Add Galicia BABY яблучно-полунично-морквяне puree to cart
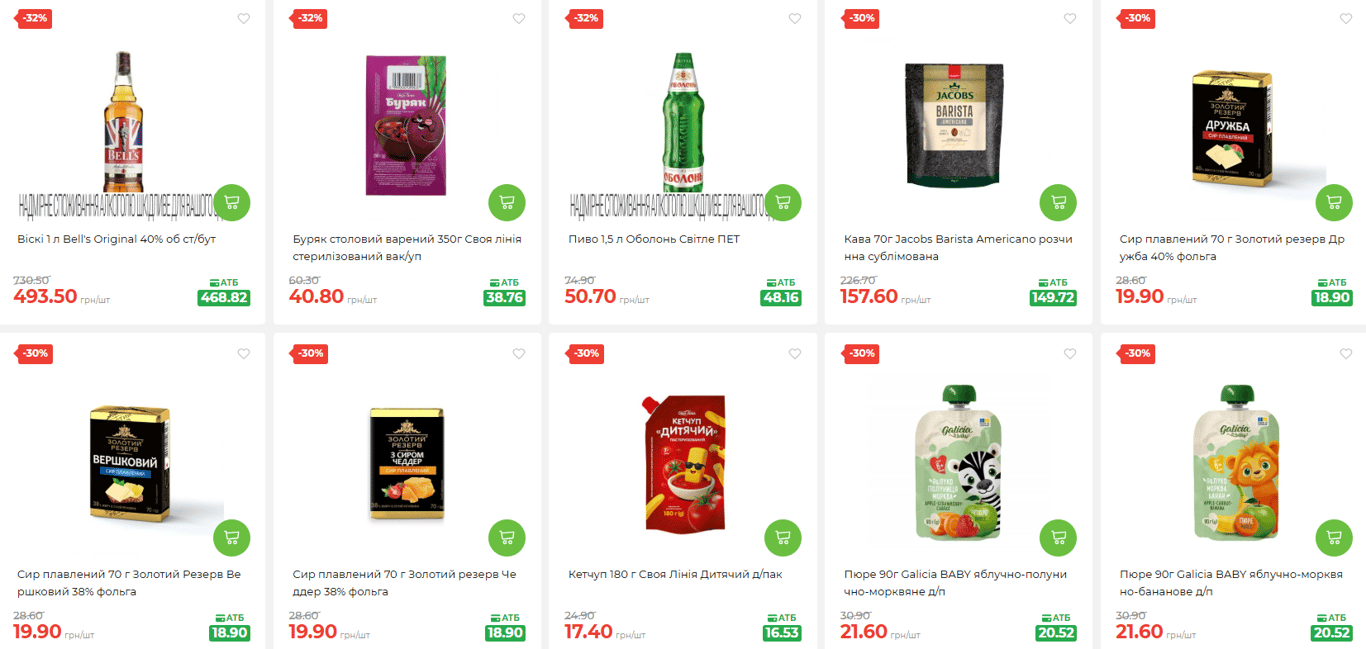Image resolution: width=1366 pixels, height=649 pixels. pos(1058,537)
